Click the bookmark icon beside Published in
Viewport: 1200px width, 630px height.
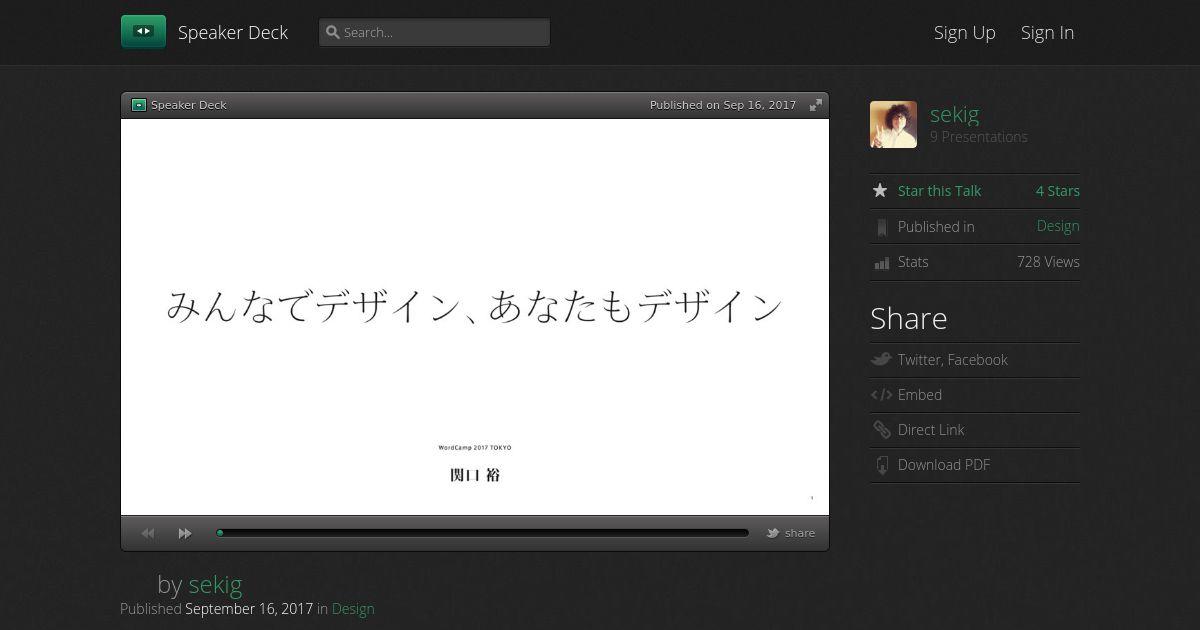tap(881, 228)
